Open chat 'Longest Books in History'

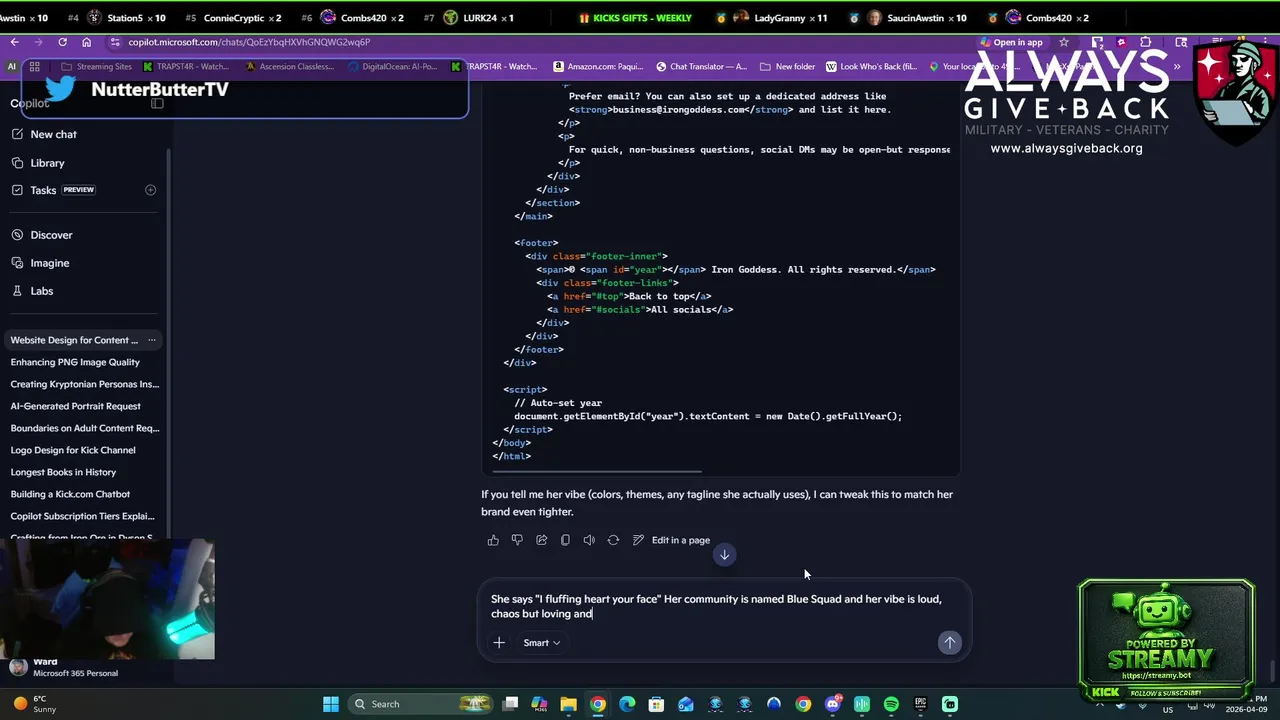(x=63, y=472)
